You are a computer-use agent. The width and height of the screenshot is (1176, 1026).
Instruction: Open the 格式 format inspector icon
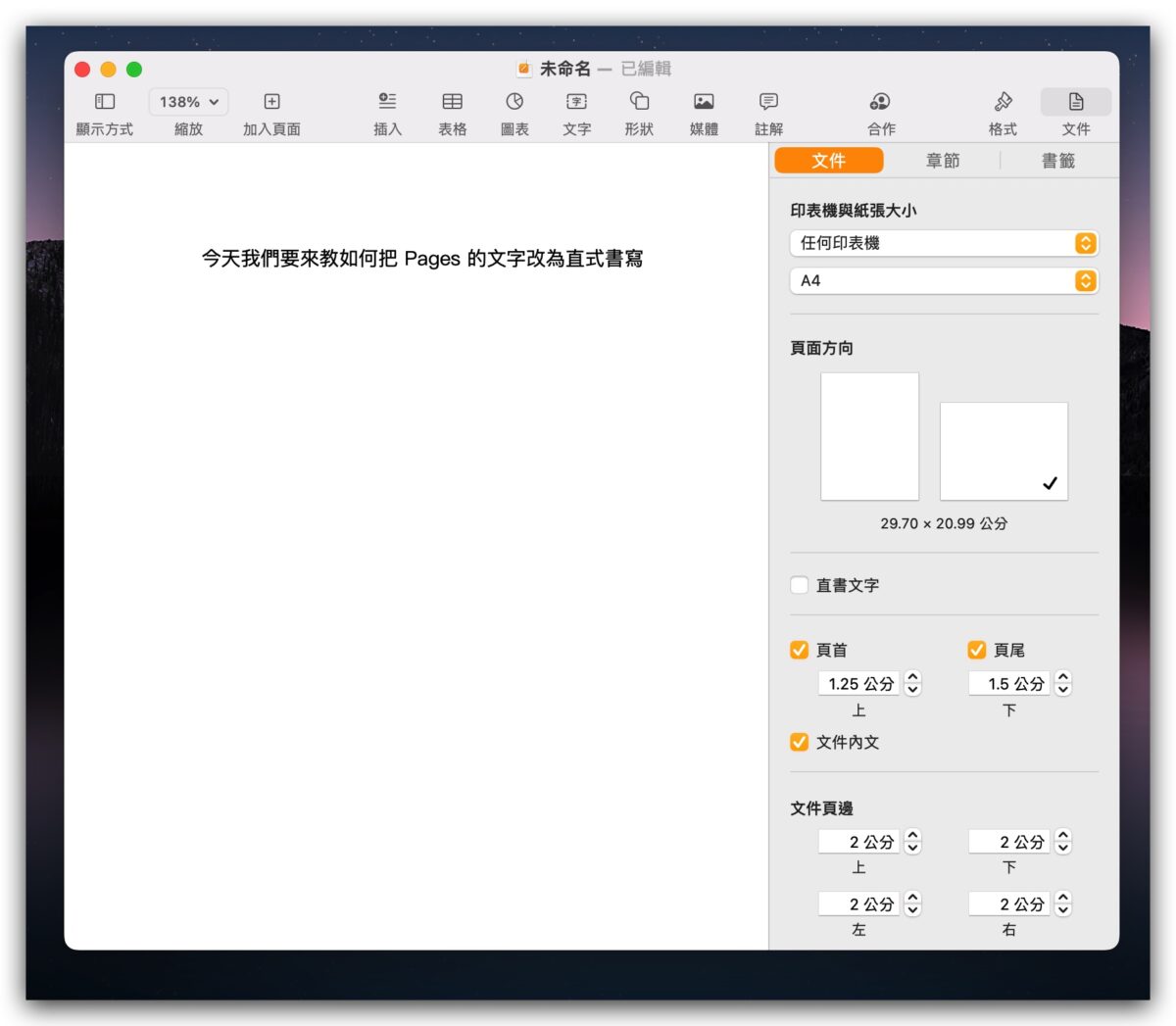(x=1003, y=101)
